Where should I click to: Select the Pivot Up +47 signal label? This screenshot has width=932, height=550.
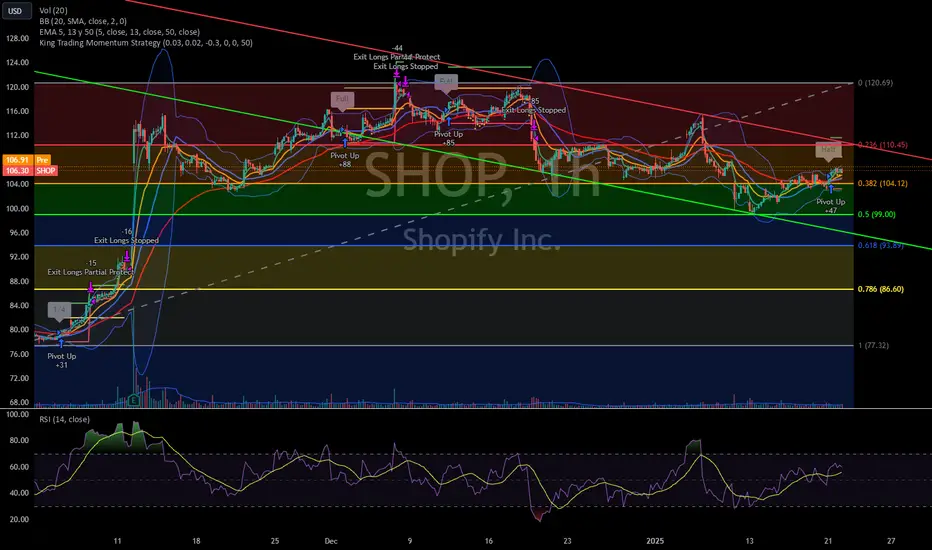830,206
